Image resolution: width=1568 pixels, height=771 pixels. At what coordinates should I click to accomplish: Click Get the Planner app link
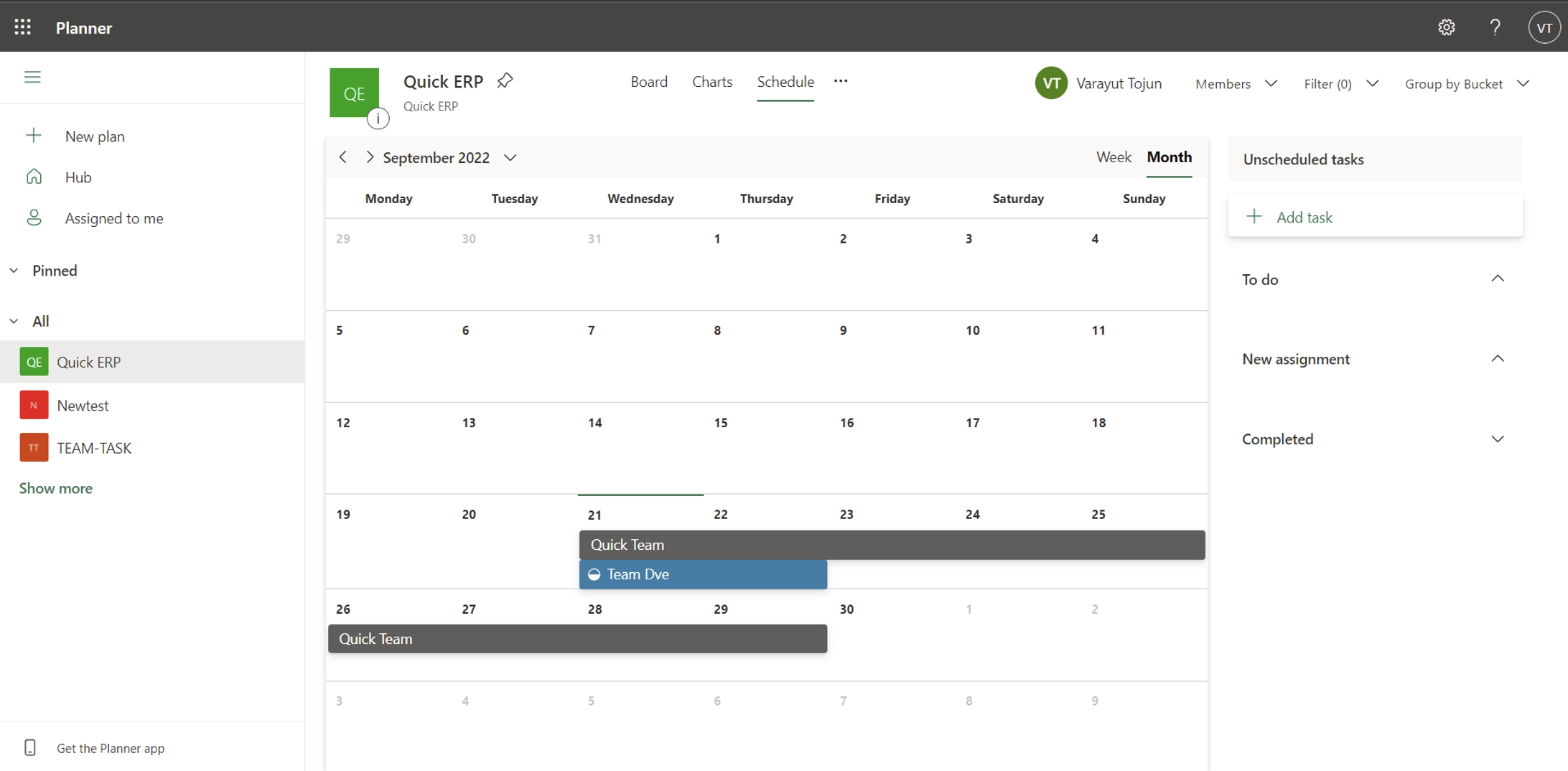(111, 748)
